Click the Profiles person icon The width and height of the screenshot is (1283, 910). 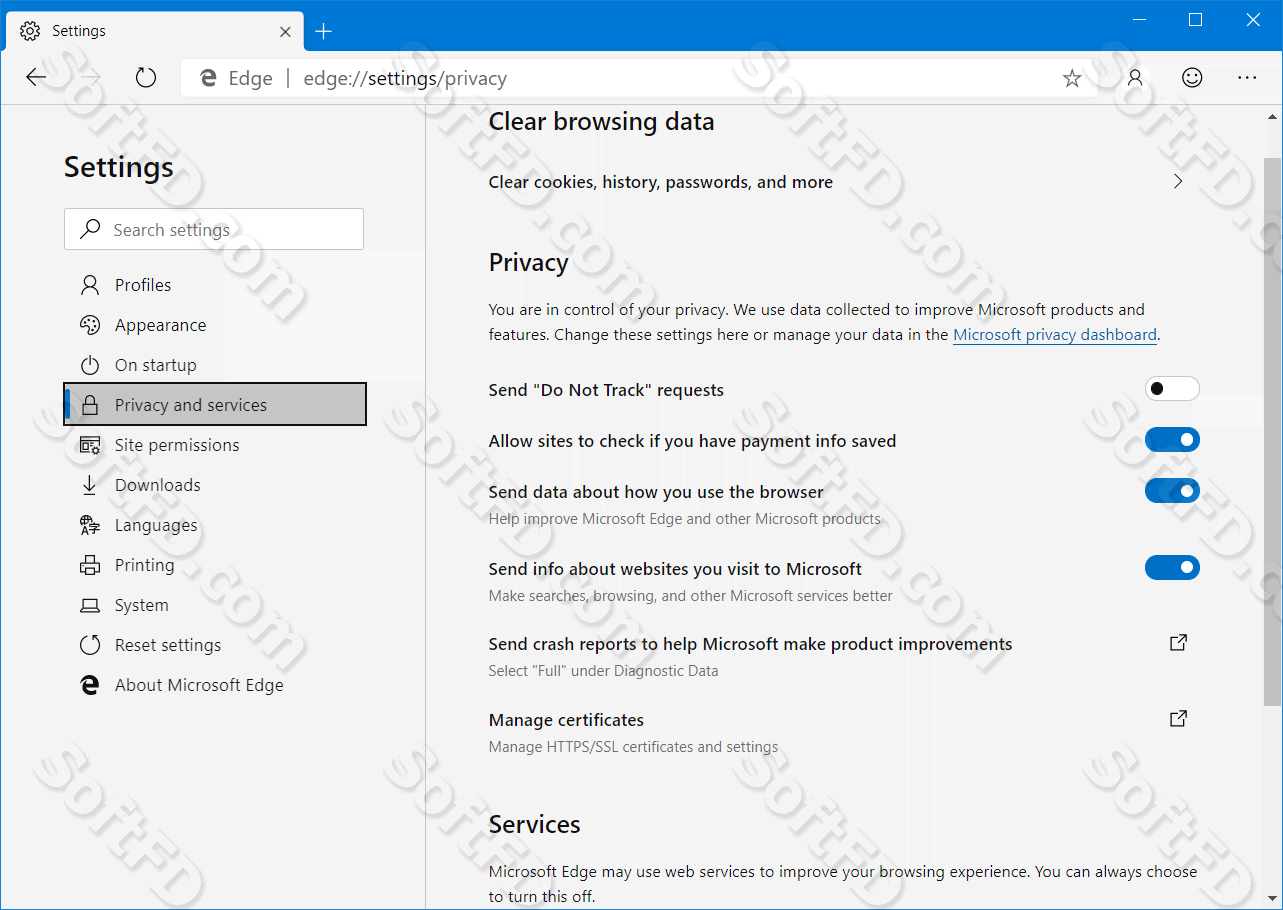pos(90,285)
